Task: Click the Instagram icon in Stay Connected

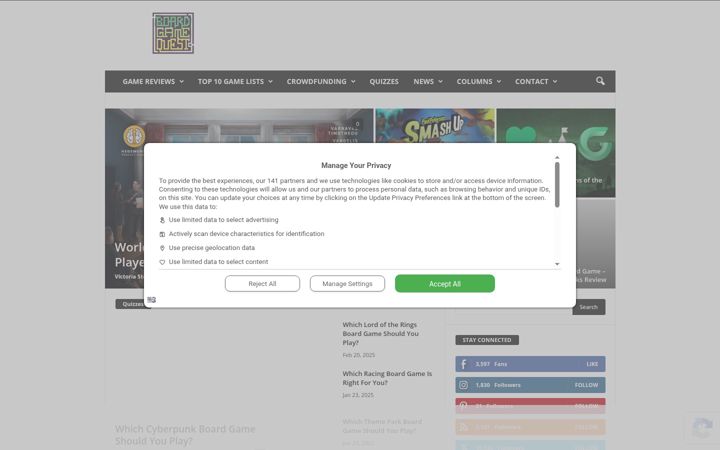Action: [463, 385]
